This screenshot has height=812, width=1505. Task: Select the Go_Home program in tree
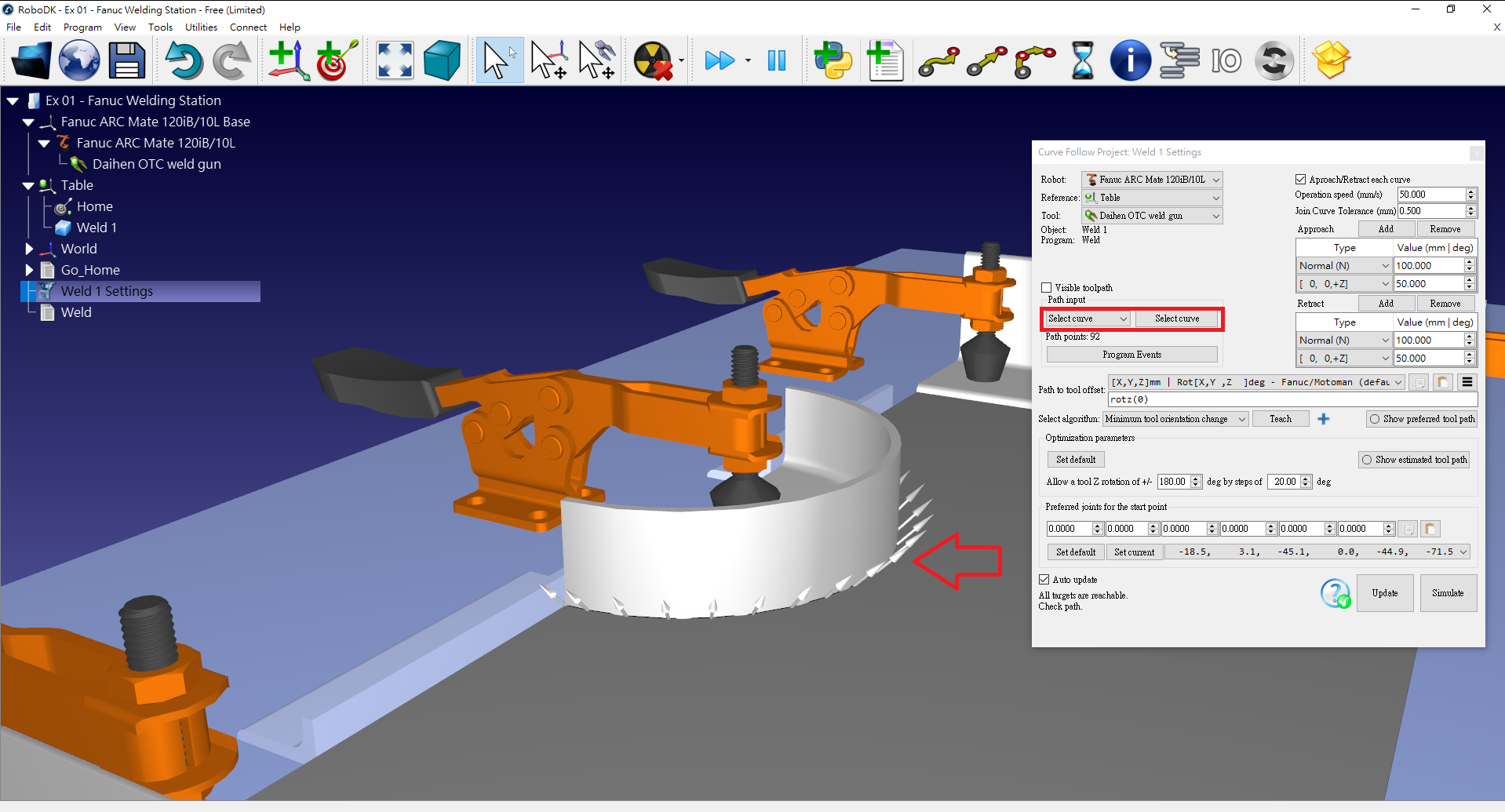(90, 270)
